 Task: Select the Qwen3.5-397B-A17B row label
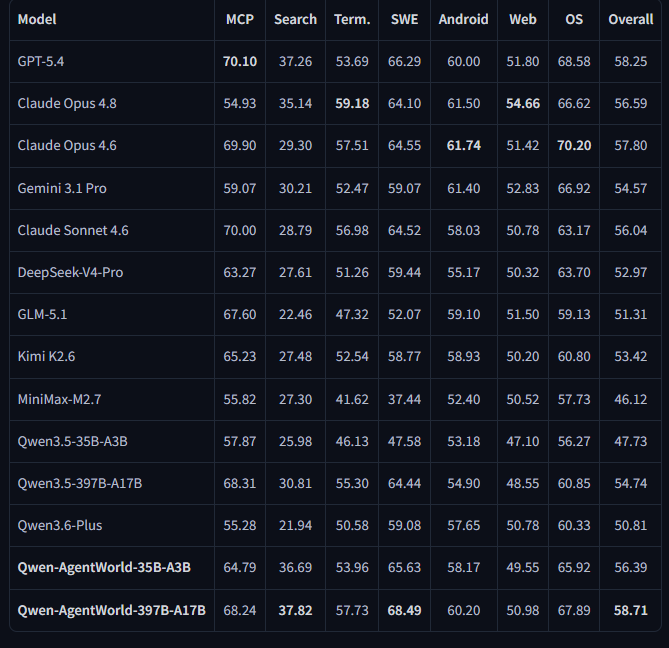(x=80, y=483)
